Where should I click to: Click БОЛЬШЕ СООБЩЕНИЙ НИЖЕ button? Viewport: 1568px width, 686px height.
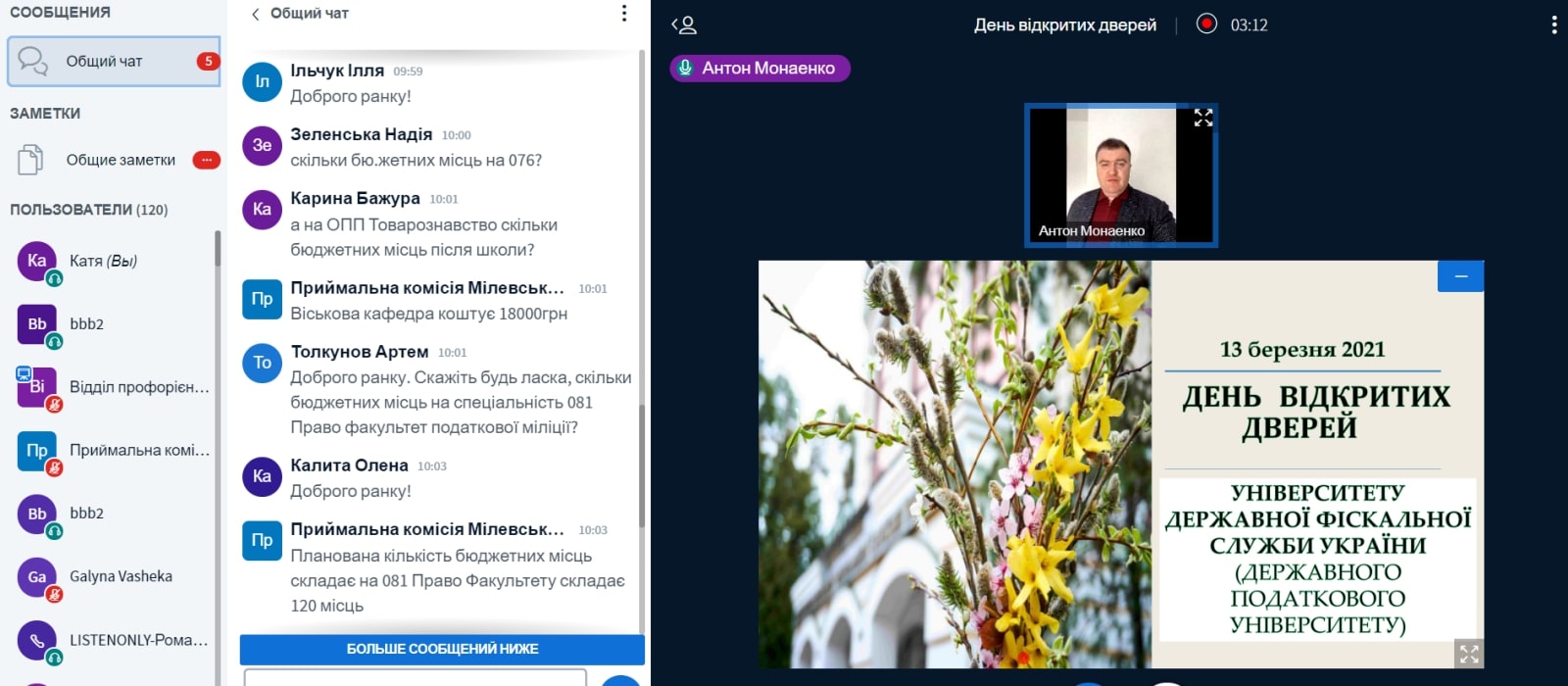coord(442,649)
